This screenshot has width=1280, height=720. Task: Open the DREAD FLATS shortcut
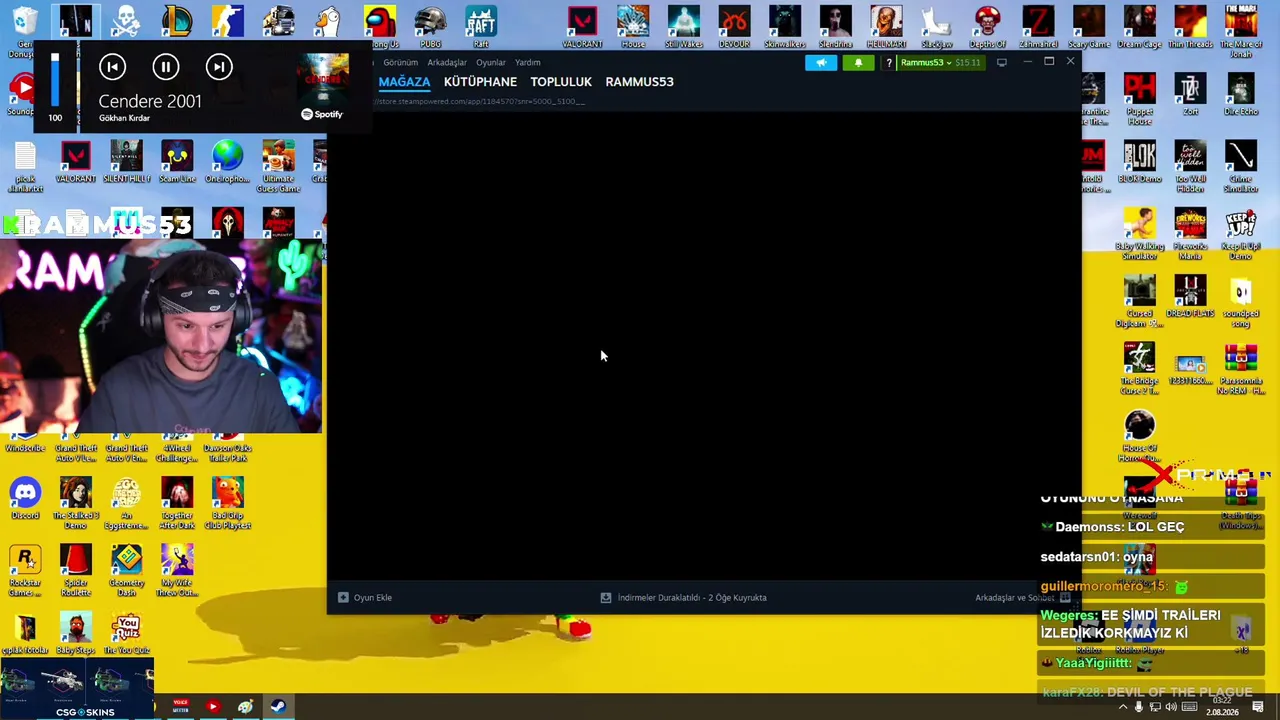point(1190,297)
